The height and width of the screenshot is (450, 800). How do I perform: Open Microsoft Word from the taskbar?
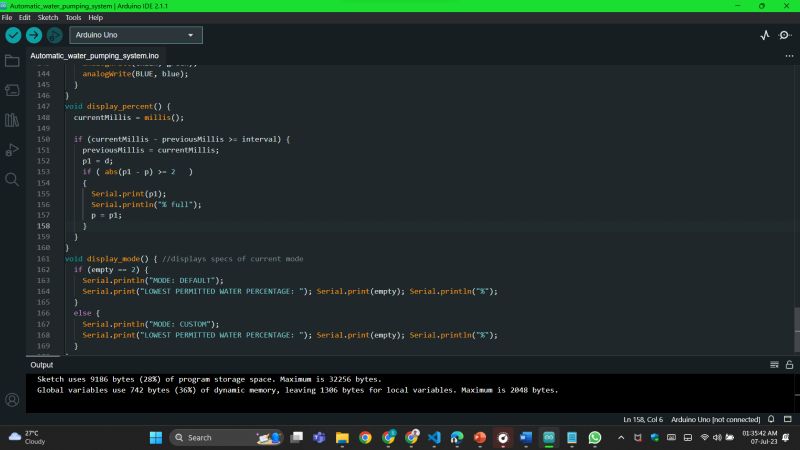[526, 438]
